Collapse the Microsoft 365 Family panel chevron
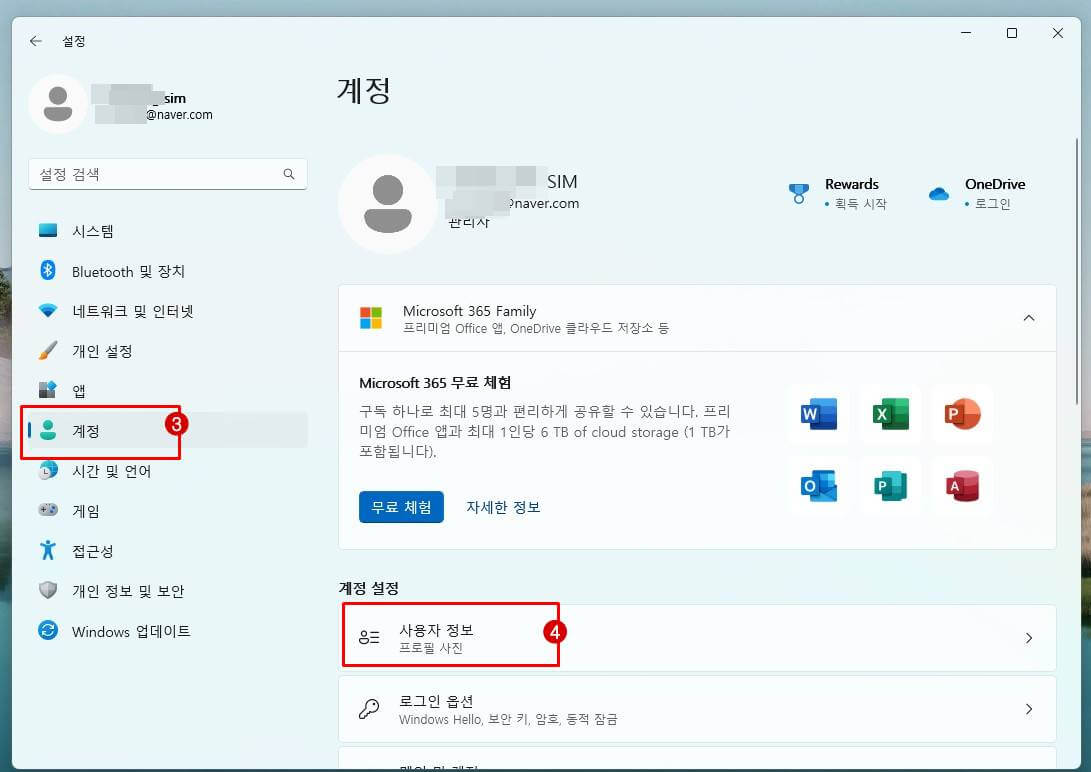Viewport: 1091px width, 772px height. pyautogui.click(x=1029, y=318)
